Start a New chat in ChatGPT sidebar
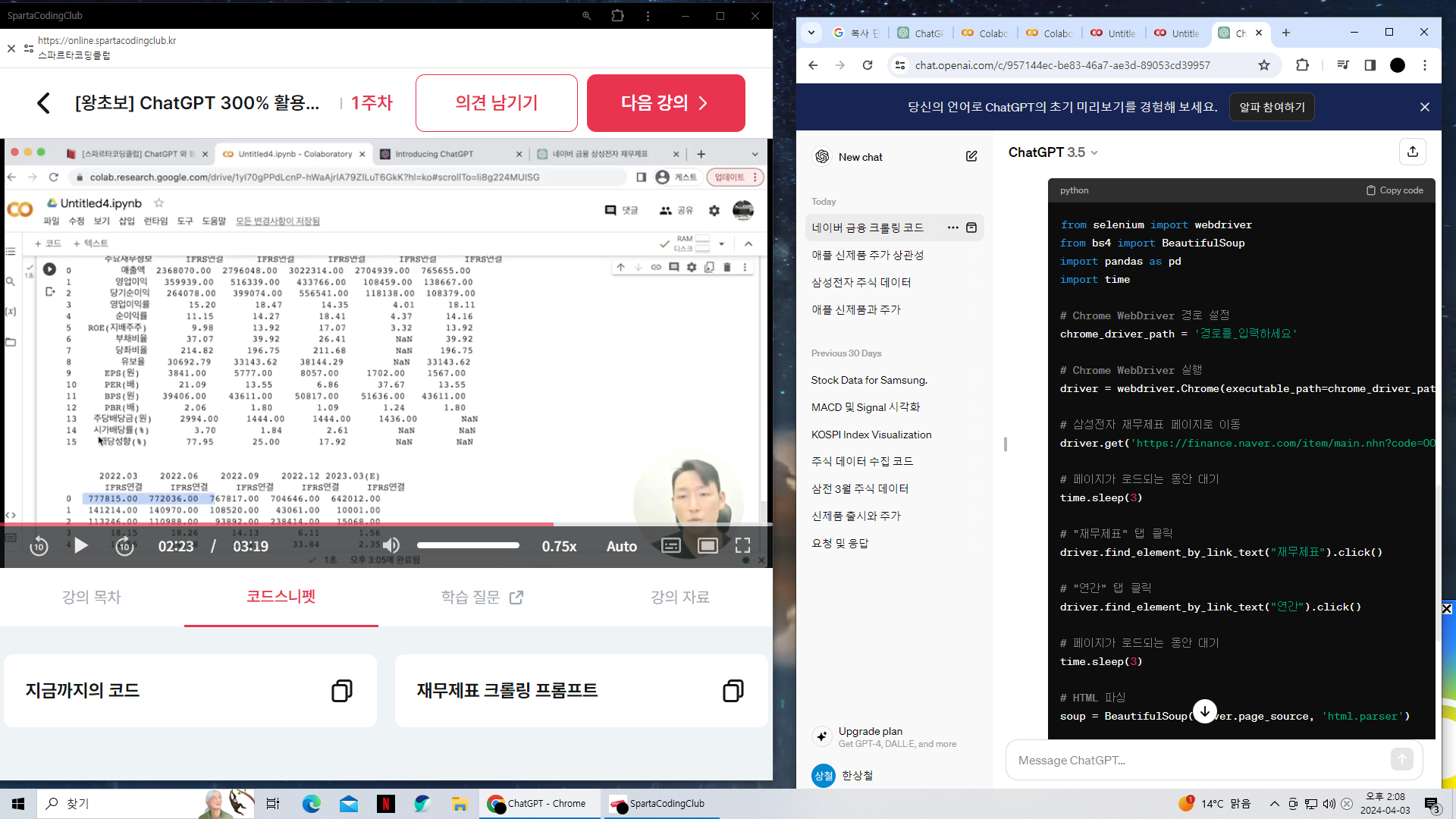 click(x=861, y=157)
